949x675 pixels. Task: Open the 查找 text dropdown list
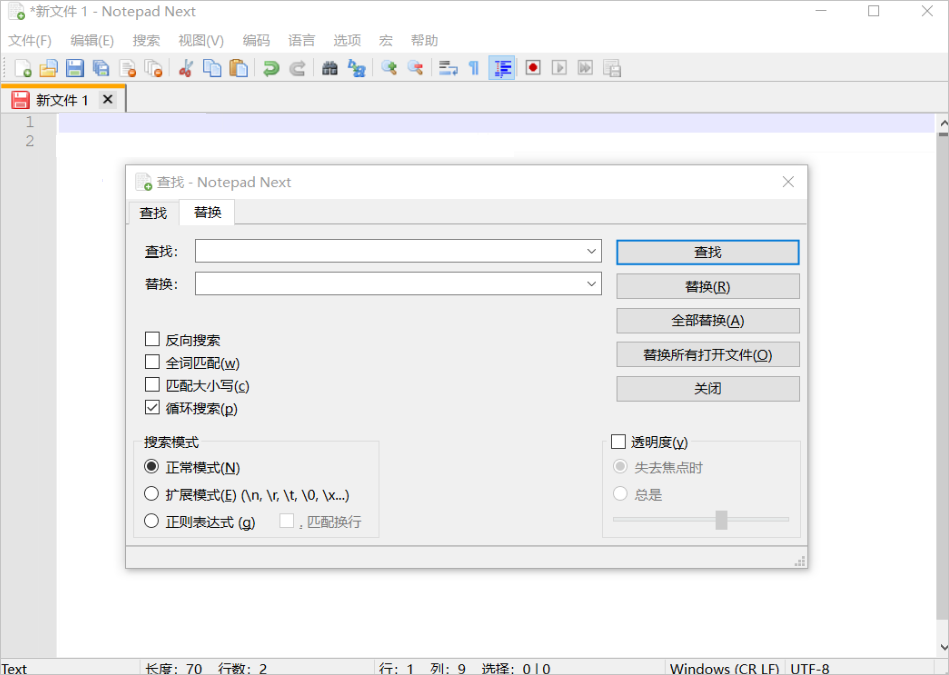pos(592,251)
